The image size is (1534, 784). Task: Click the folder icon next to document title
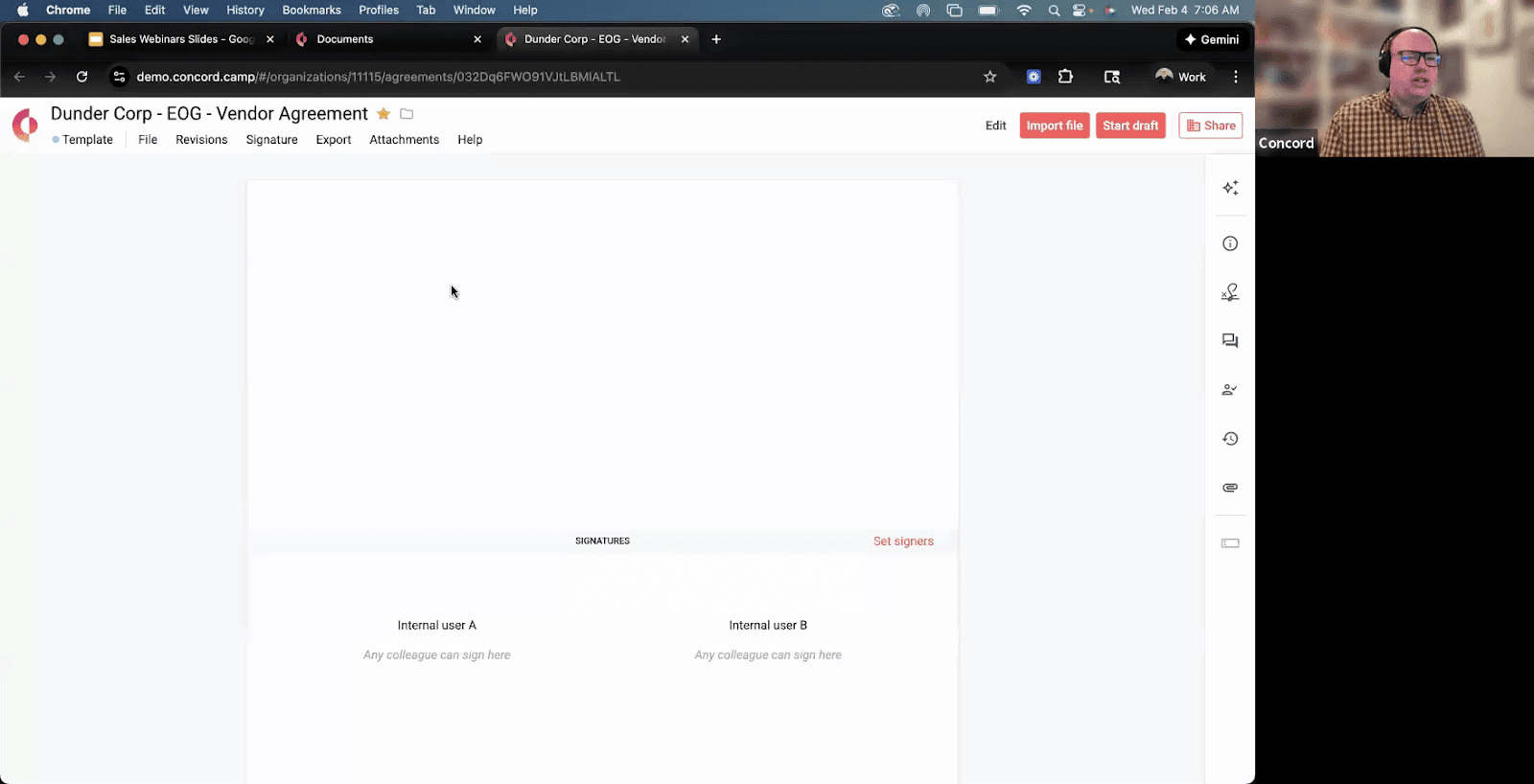tap(407, 114)
